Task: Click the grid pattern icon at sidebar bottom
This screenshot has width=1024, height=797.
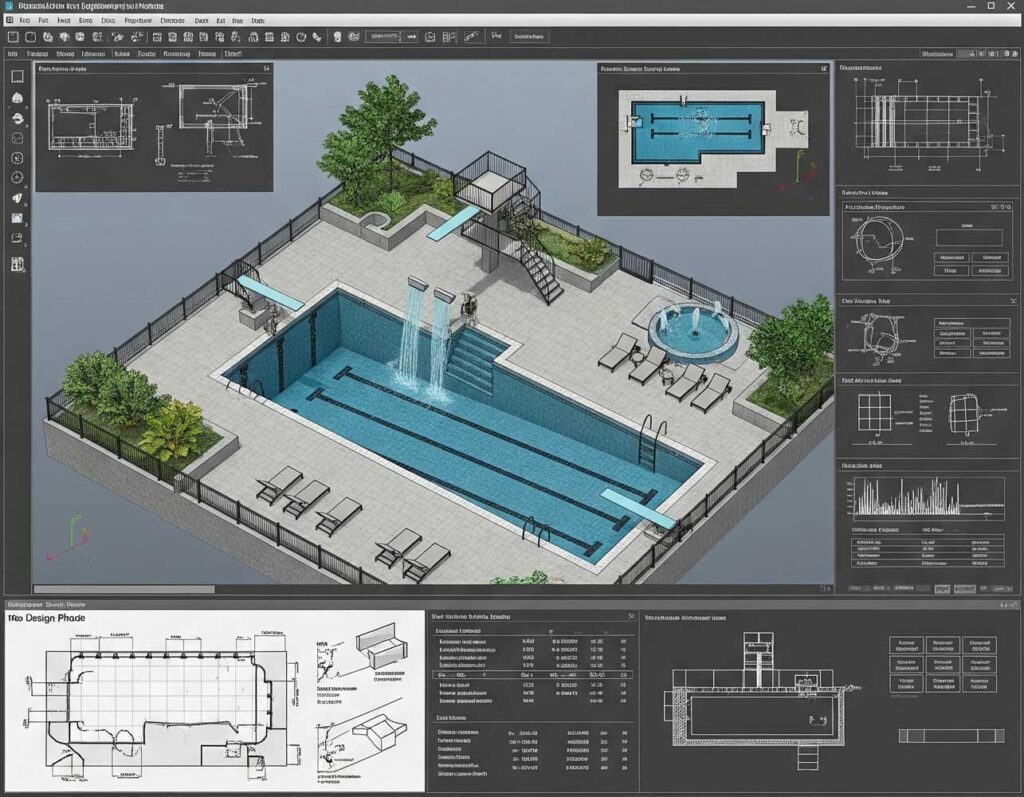Action: point(17,264)
